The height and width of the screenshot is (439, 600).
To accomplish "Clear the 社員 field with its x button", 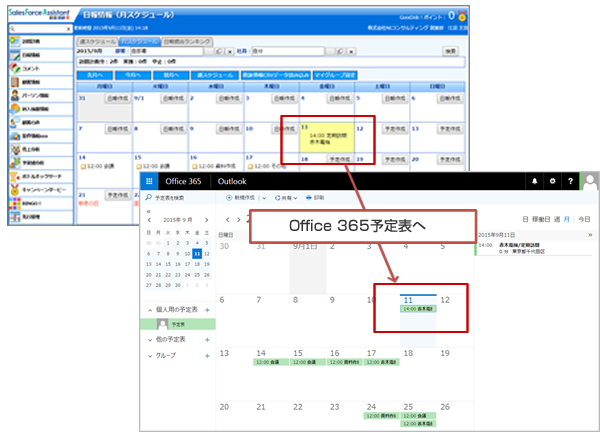I will (x=351, y=51).
